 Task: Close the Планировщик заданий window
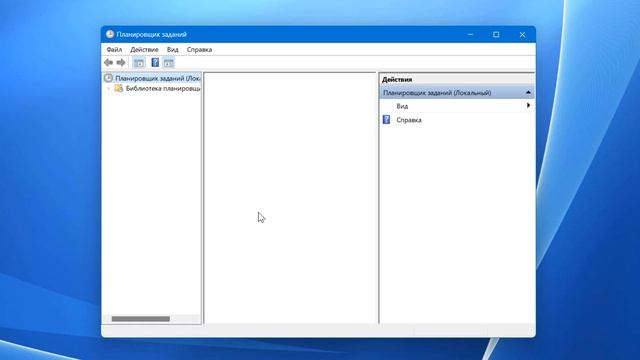[x=522, y=35]
